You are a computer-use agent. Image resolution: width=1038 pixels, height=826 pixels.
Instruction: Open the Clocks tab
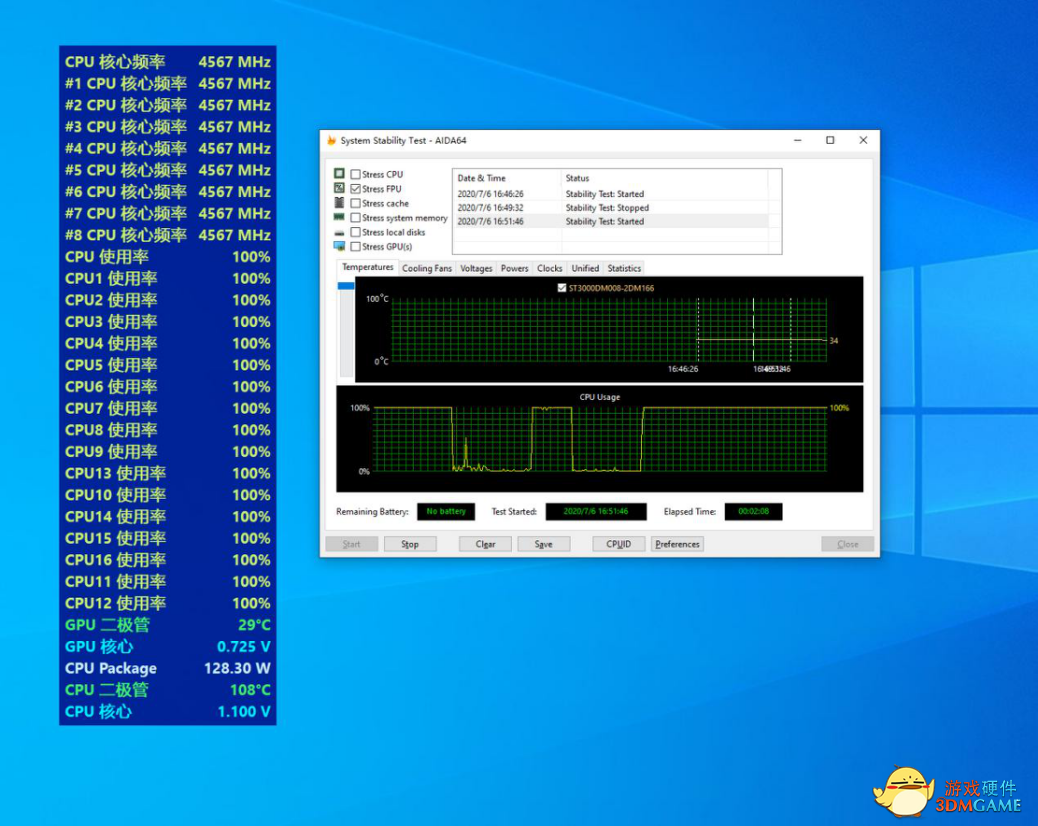pyautogui.click(x=549, y=268)
